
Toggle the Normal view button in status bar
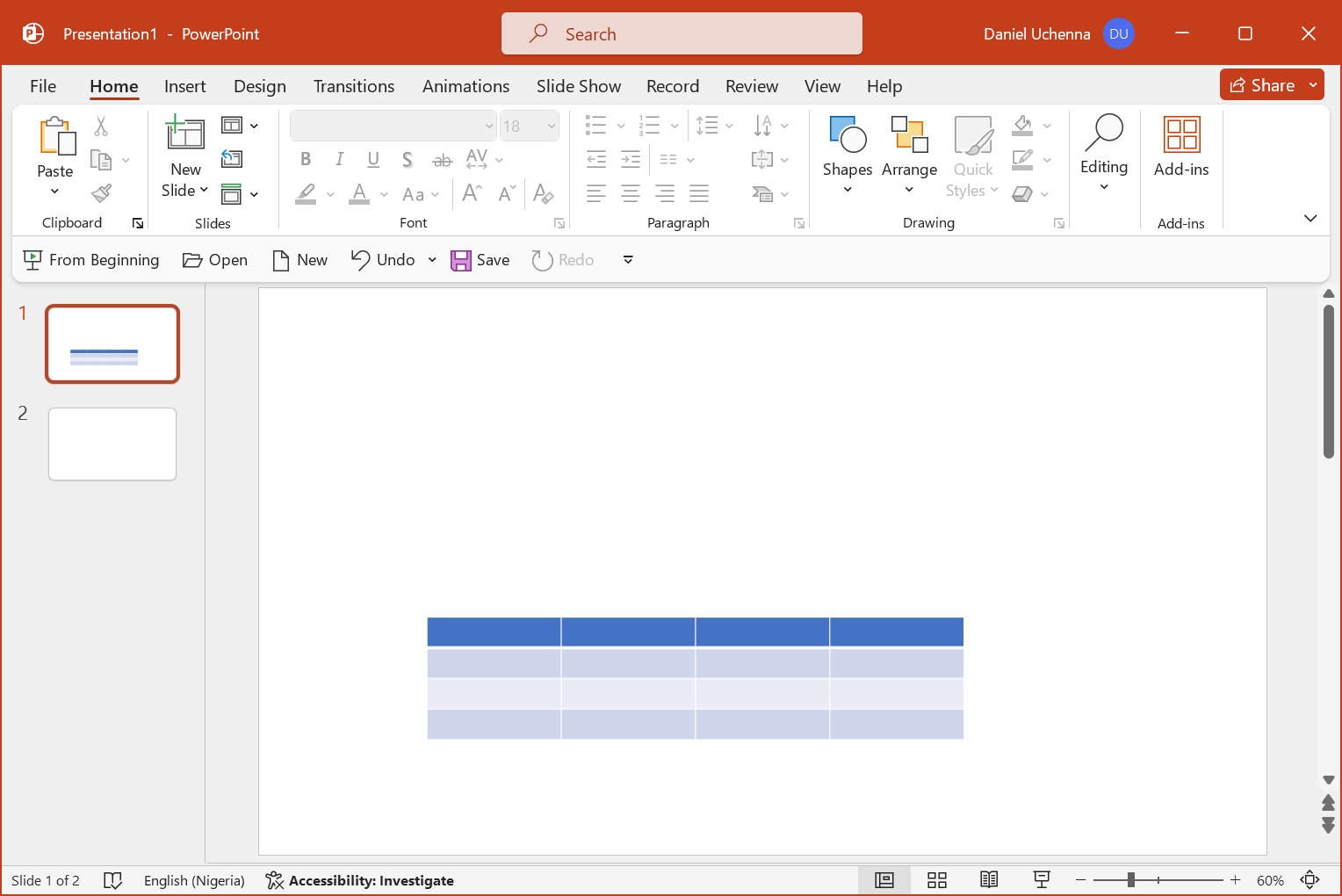884,880
